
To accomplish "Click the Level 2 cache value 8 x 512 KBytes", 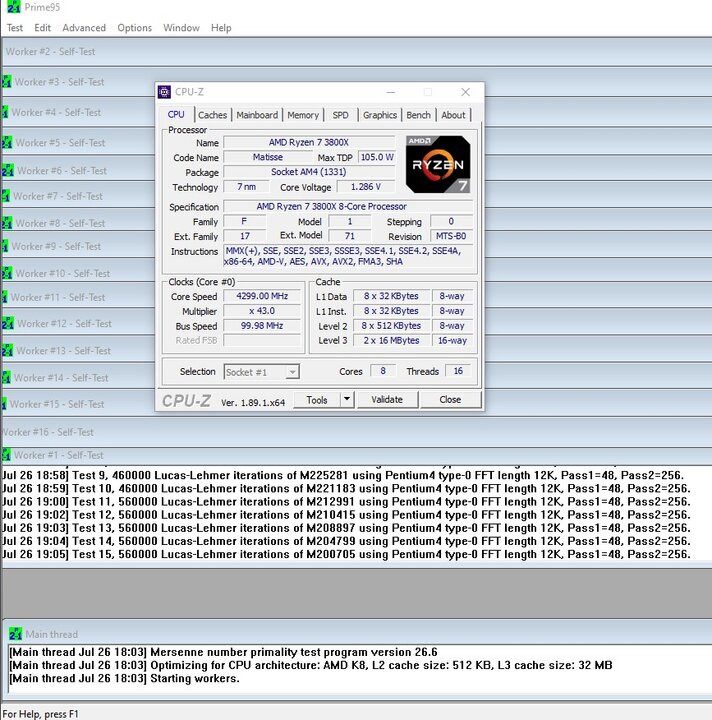I will [x=391, y=326].
